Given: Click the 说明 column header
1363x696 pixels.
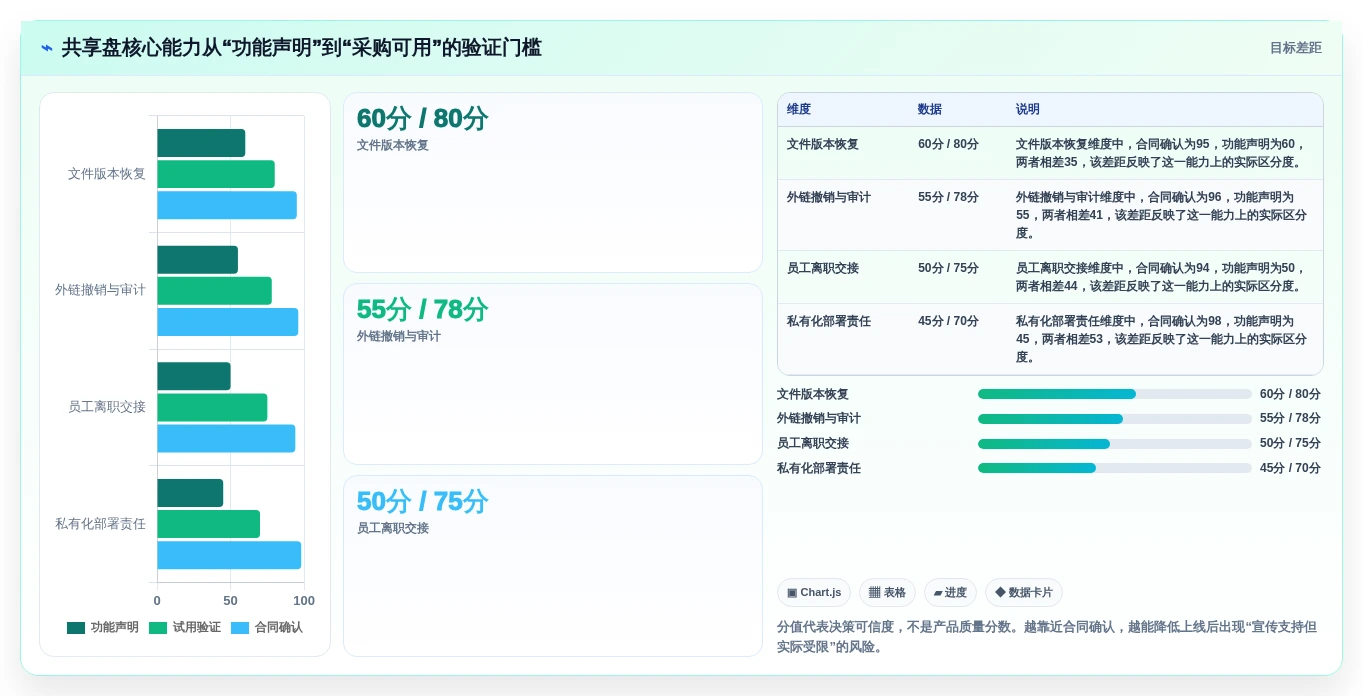Looking at the screenshot, I should coord(1028,110).
